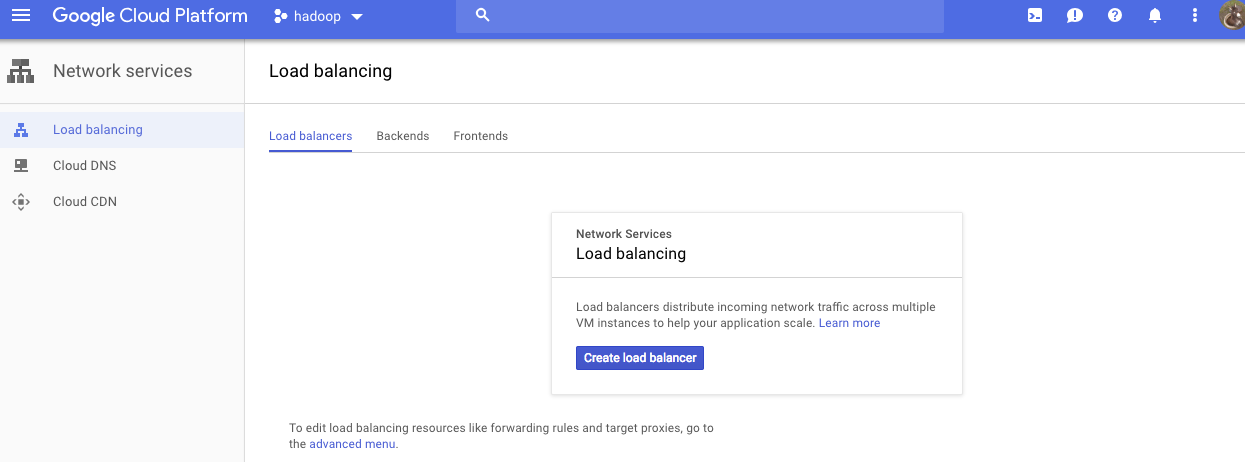Open the three-dot settings menu

[x=1195, y=16]
